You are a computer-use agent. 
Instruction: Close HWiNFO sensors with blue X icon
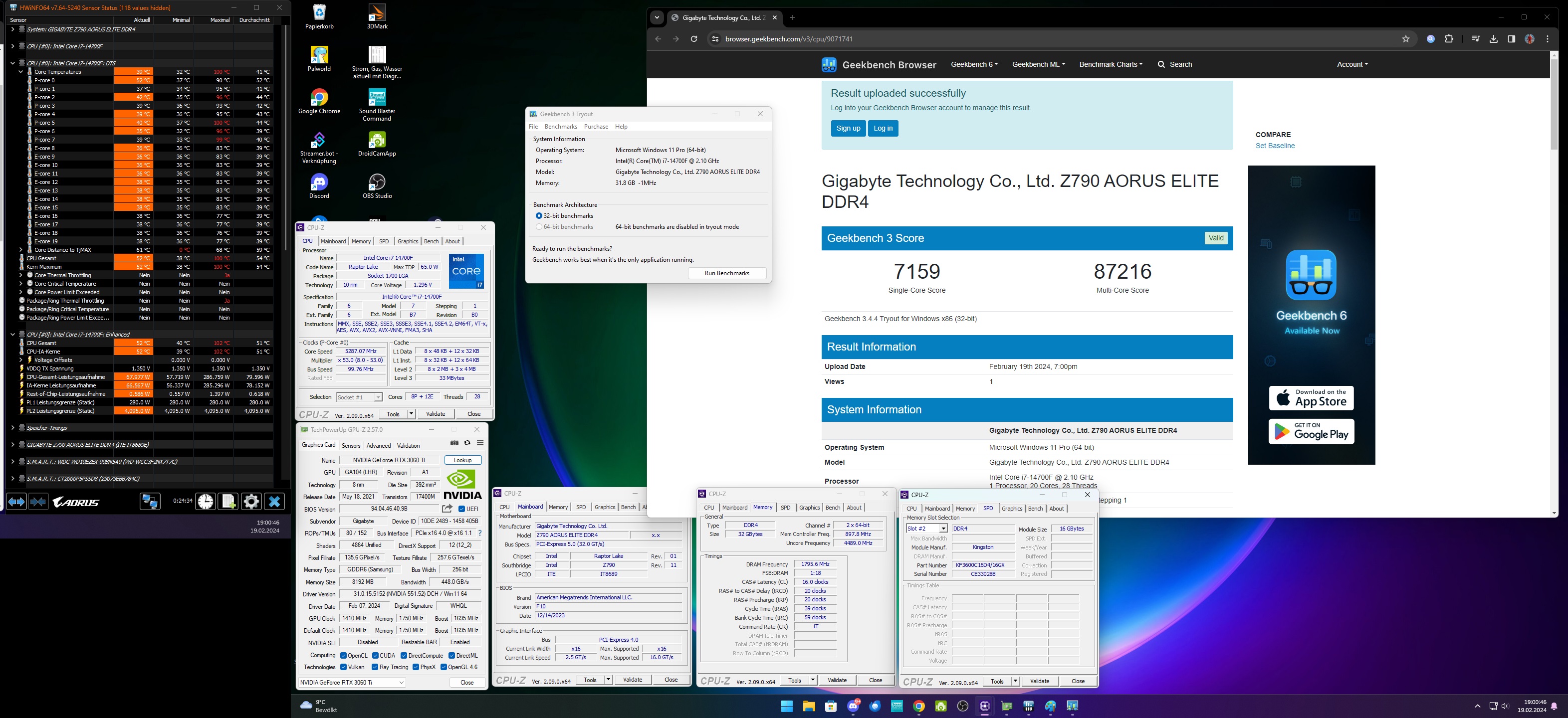tap(274, 502)
